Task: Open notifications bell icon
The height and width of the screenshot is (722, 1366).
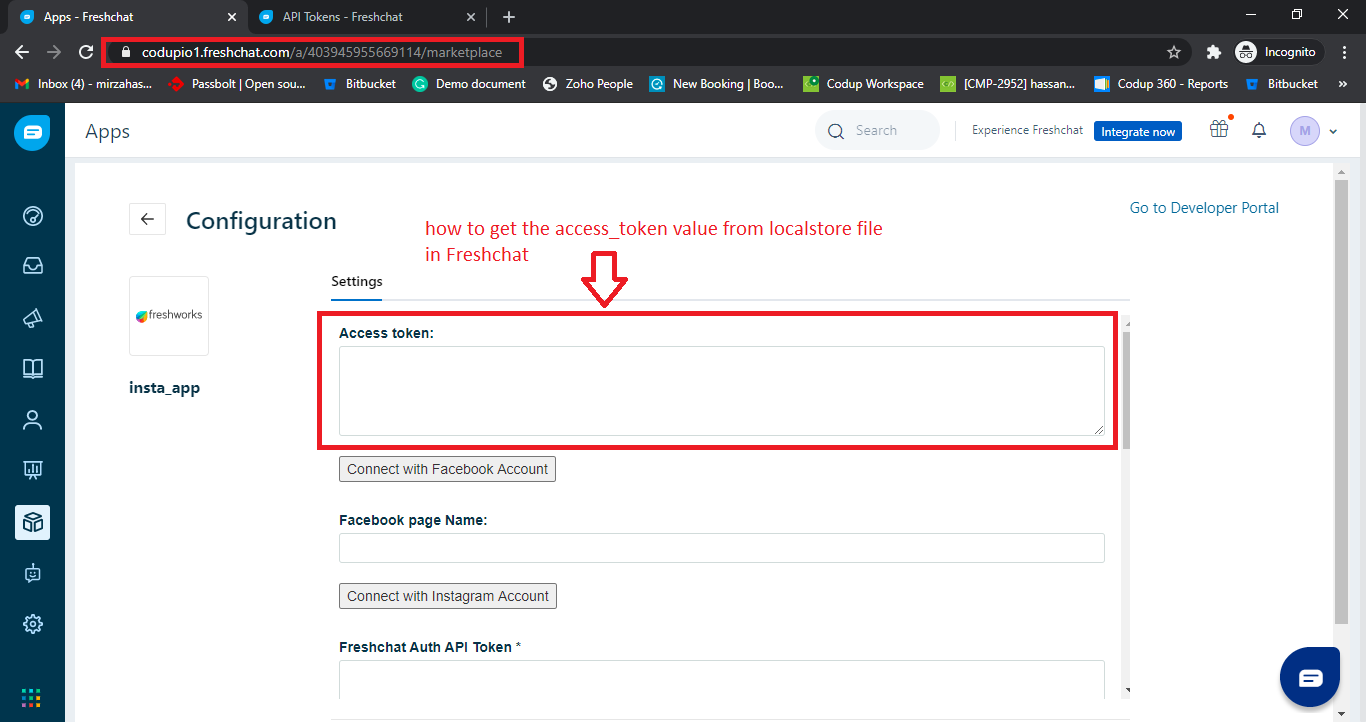Action: click(1259, 130)
